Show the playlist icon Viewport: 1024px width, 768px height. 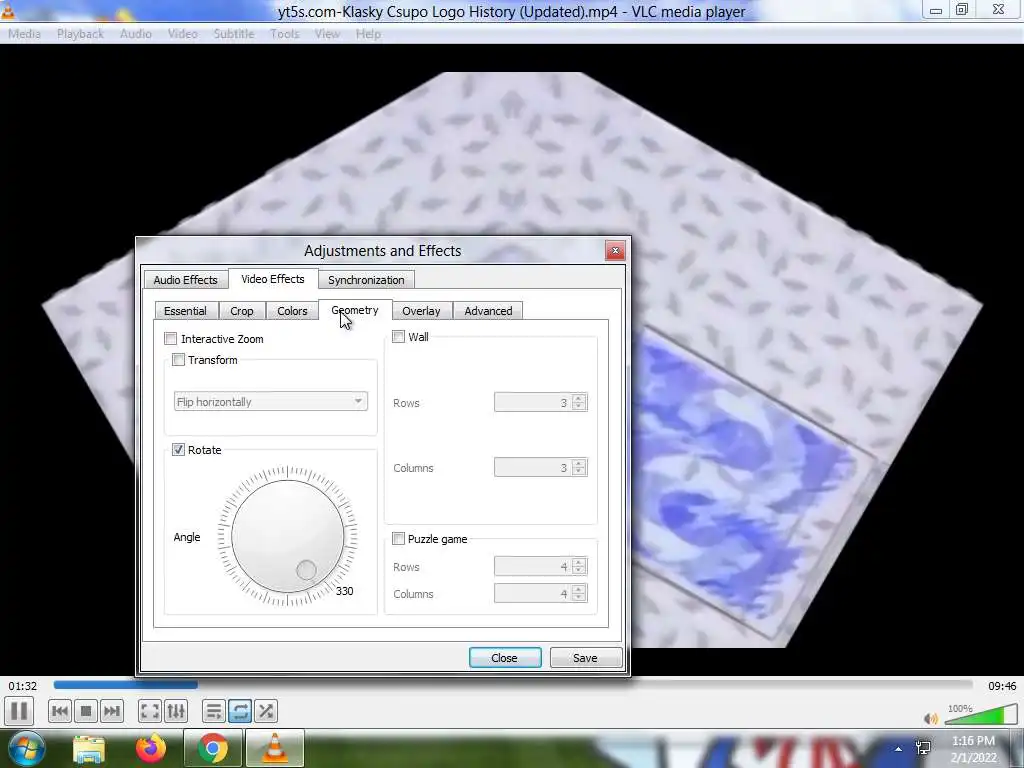[x=214, y=711]
